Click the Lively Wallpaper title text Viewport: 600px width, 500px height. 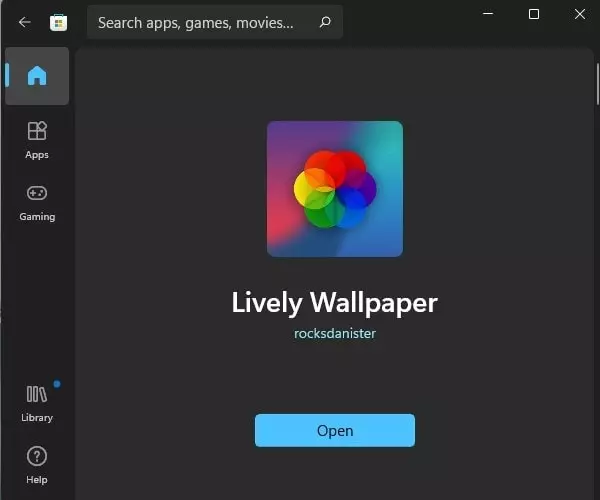click(335, 303)
